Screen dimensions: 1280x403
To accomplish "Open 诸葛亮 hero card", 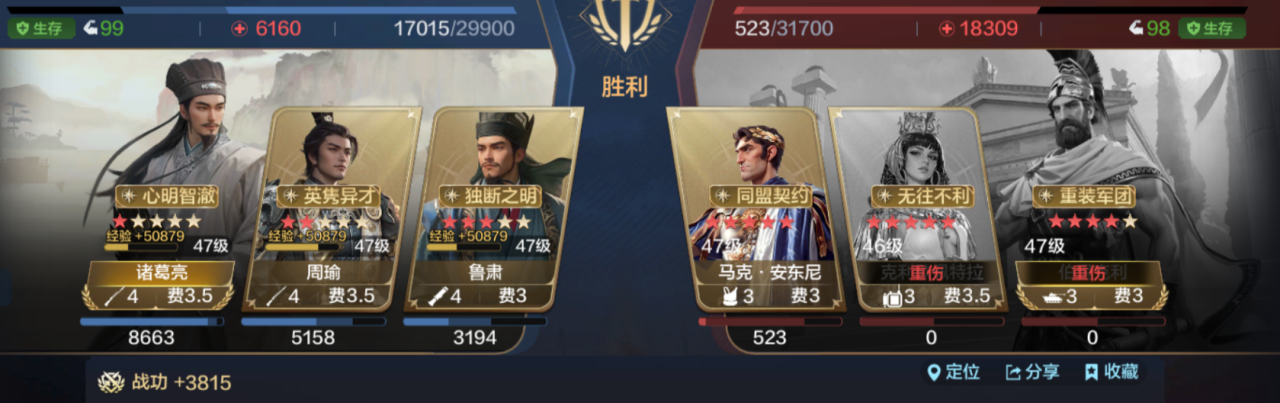I will pos(157,200).
